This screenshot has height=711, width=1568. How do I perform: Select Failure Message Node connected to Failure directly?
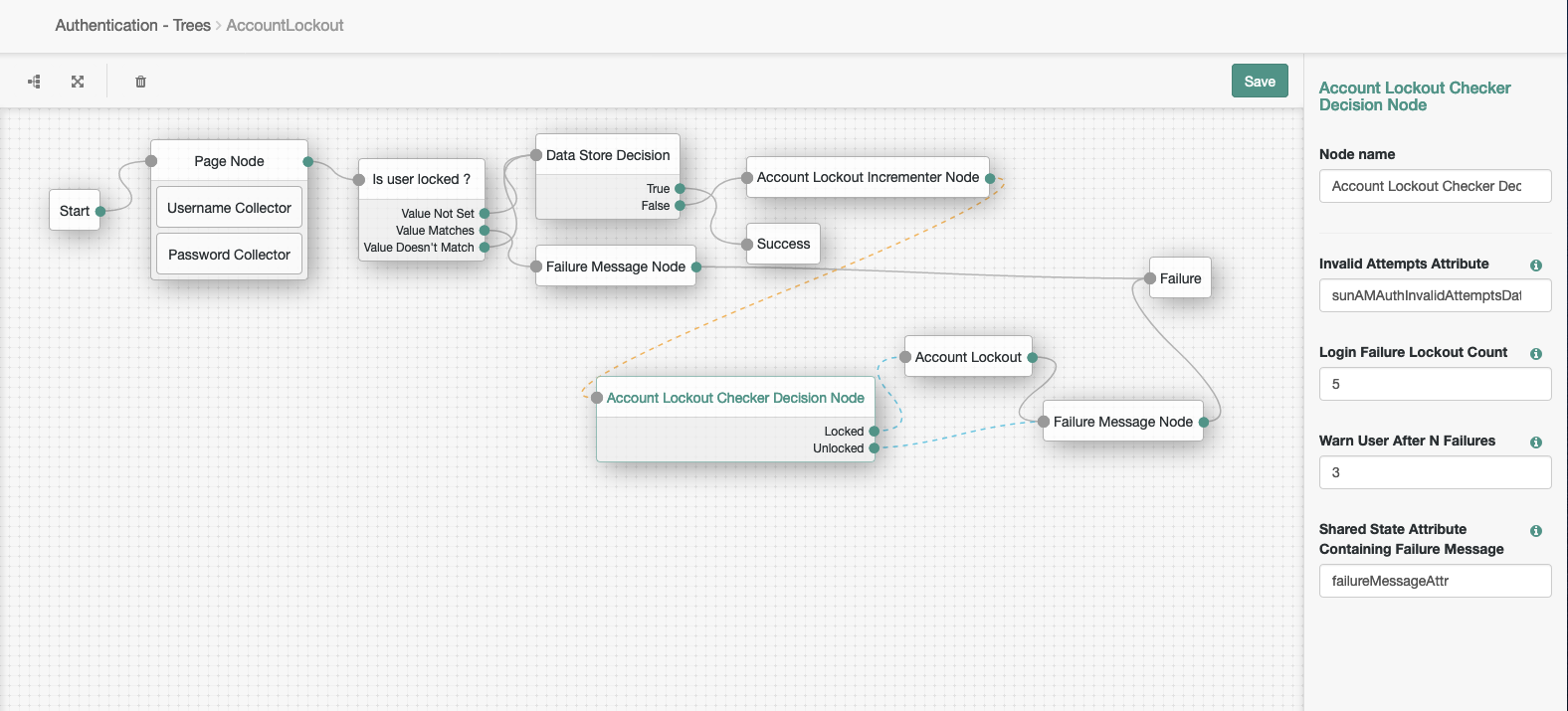(616, 267)
